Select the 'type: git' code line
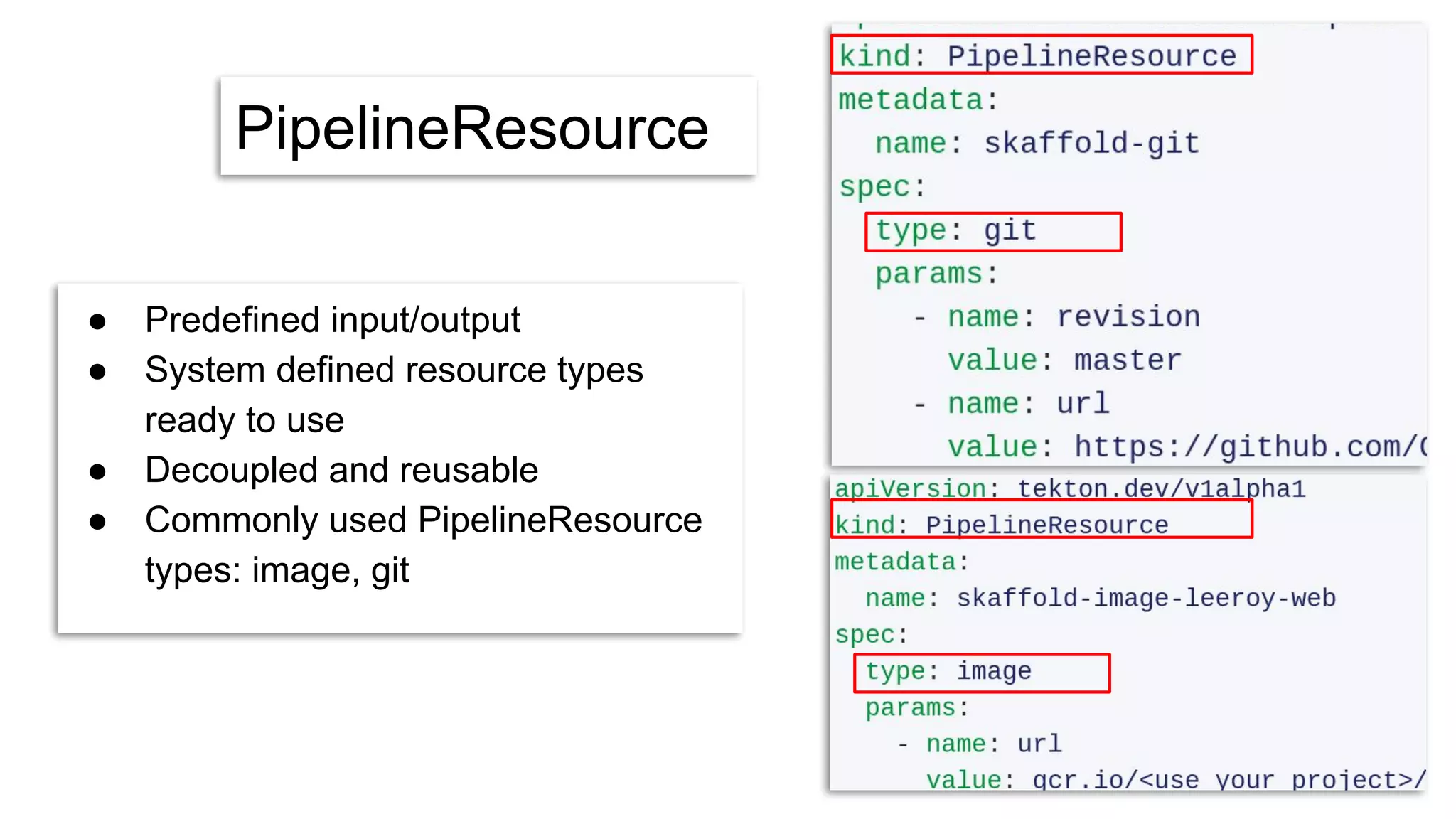Image resolution: width=1456 pixels, height=819 pixels. (955, 230)
